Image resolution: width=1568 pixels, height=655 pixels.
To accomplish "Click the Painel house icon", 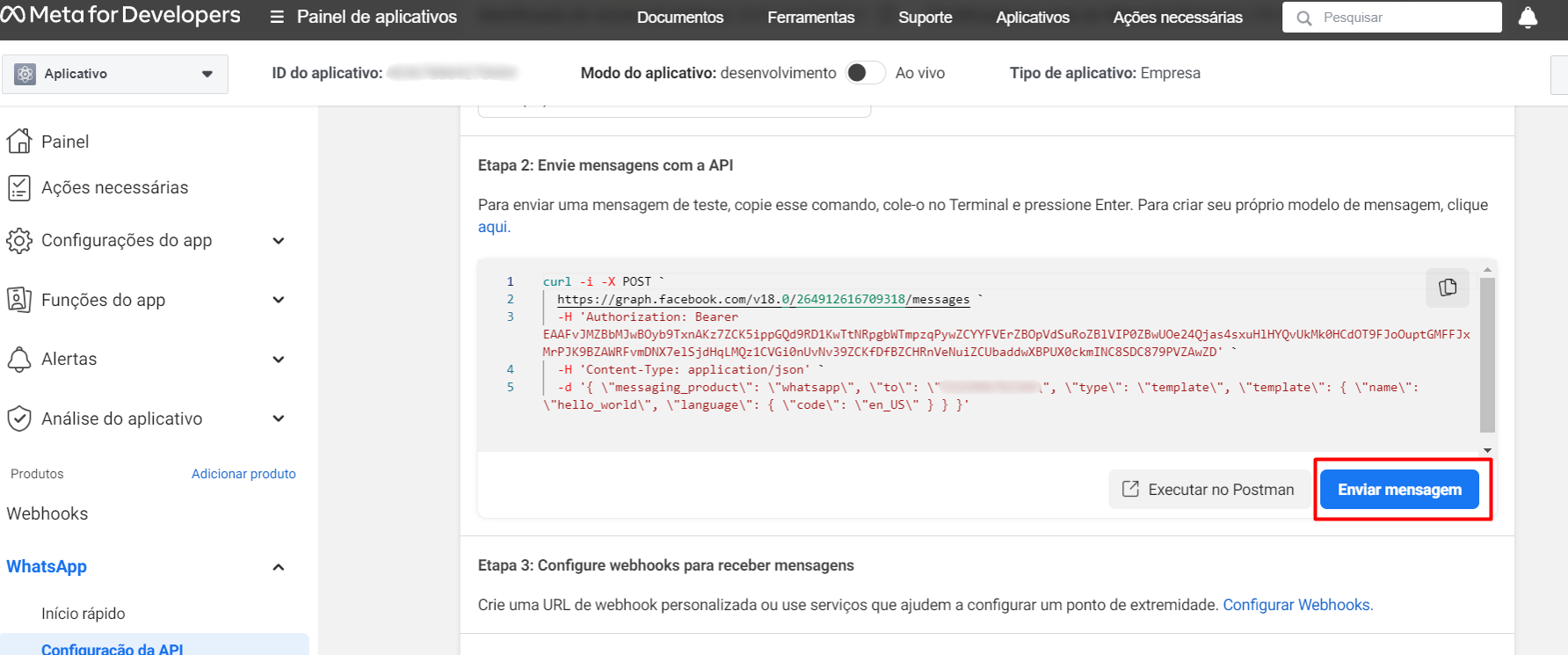I will click(x=19, y=142).
